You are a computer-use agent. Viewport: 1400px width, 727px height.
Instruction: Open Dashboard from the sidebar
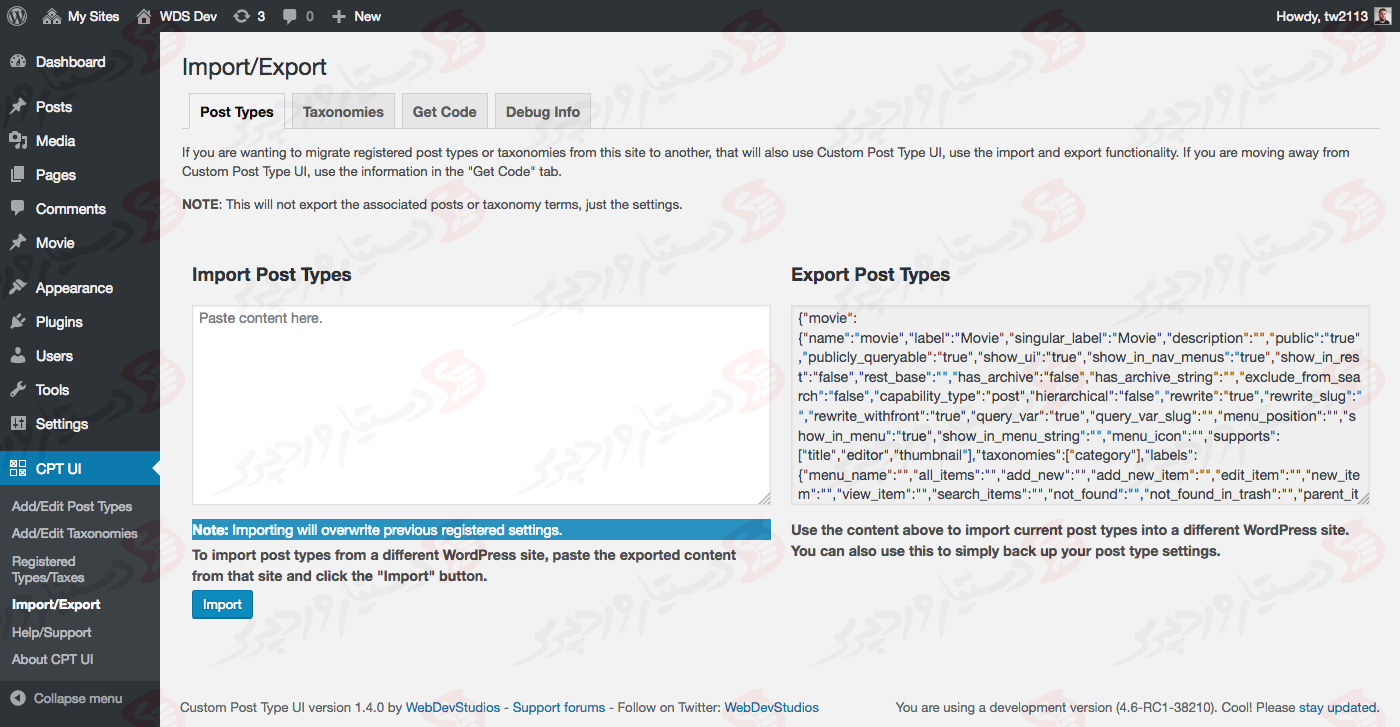pos(70,62)
